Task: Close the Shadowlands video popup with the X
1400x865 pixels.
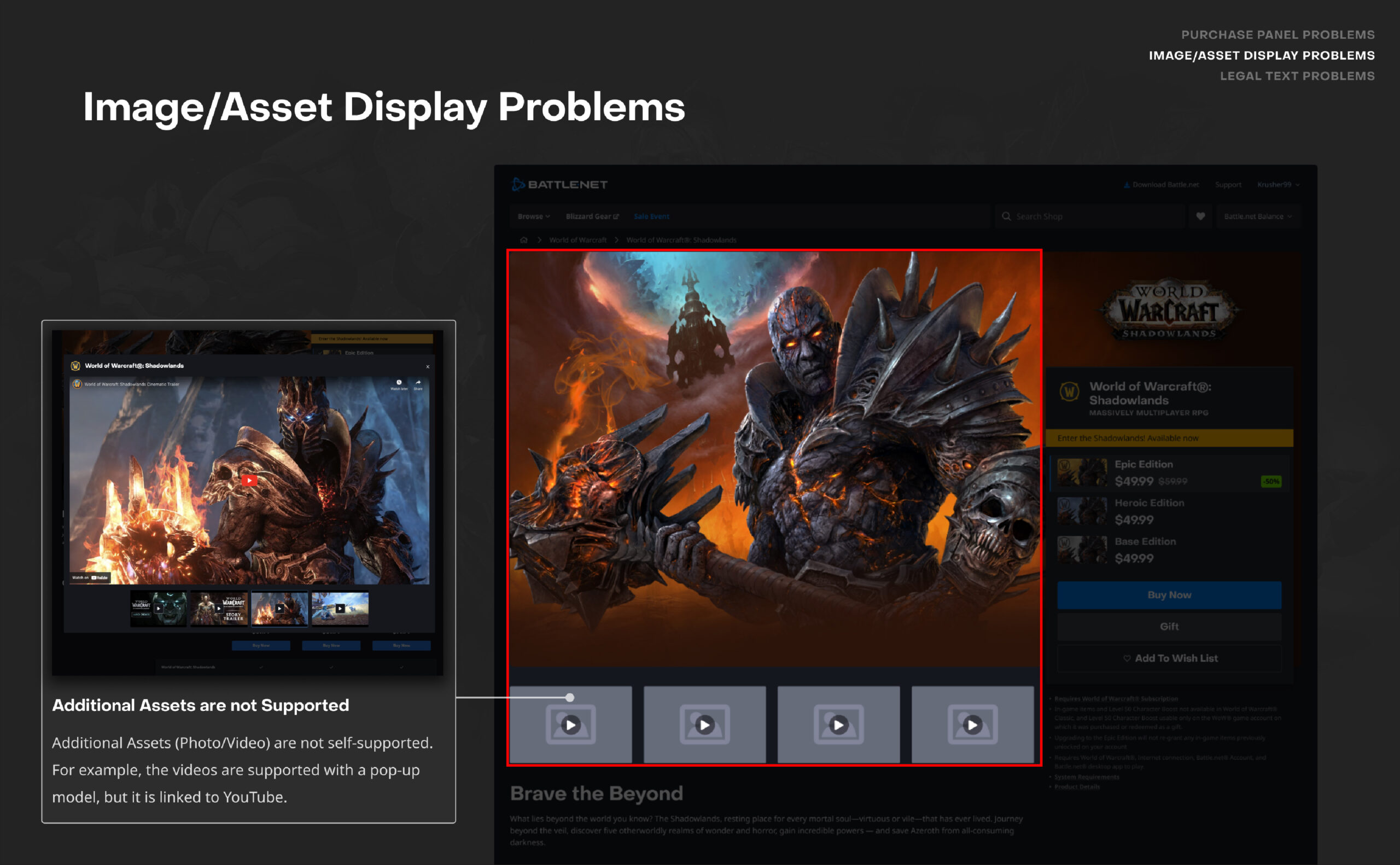Action: [x=427, y=366]
